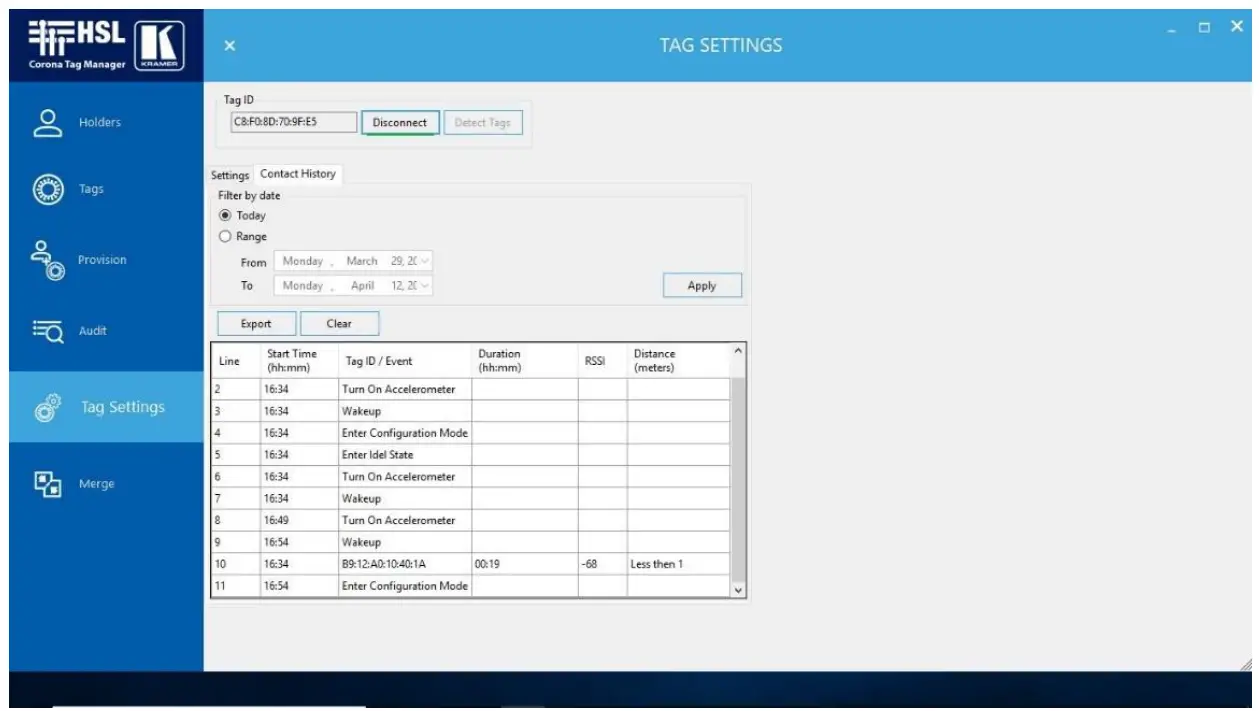Image resolution: width=1259 pixels, height=711 pixels.
Task: Switch to the Settings tab
Action: (x=230, y=175)
